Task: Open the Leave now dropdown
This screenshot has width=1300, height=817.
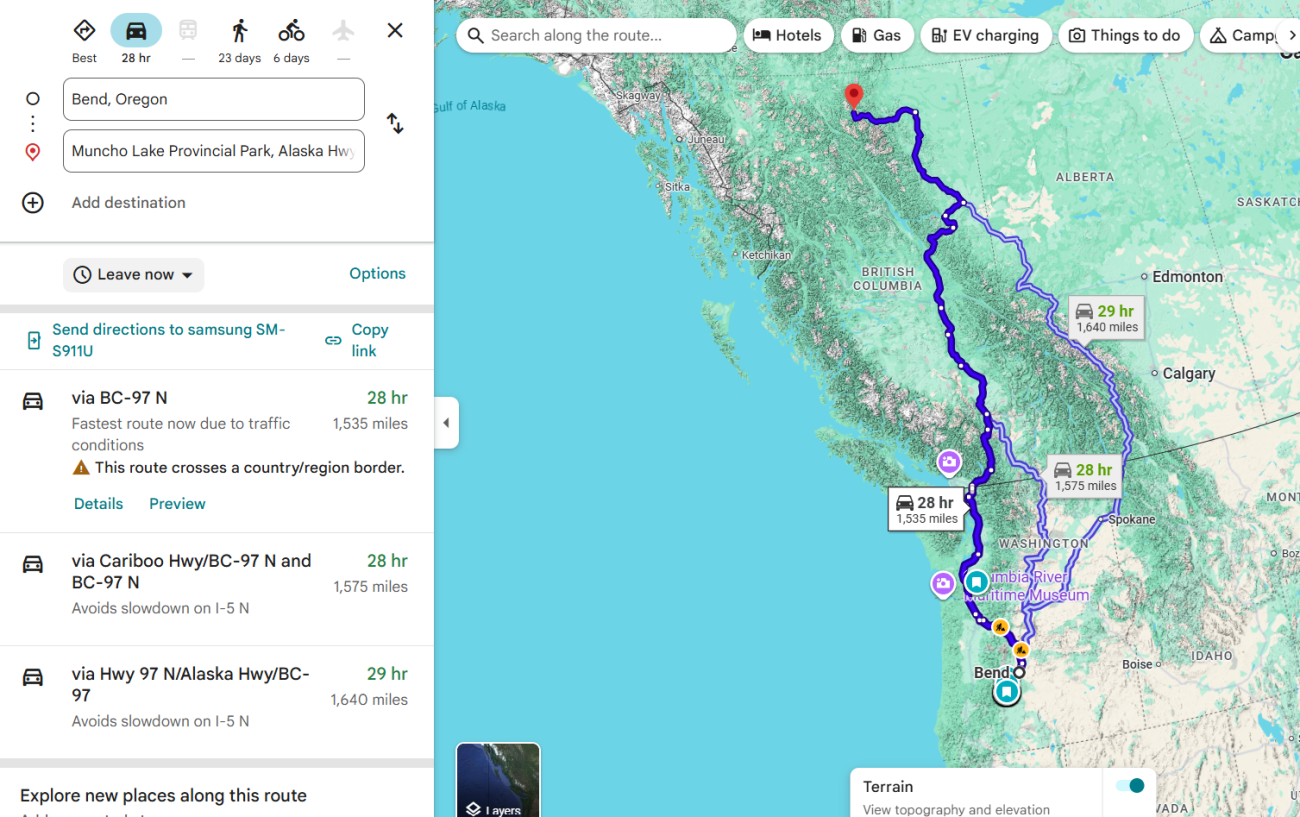Action: [x=134, y=275]
